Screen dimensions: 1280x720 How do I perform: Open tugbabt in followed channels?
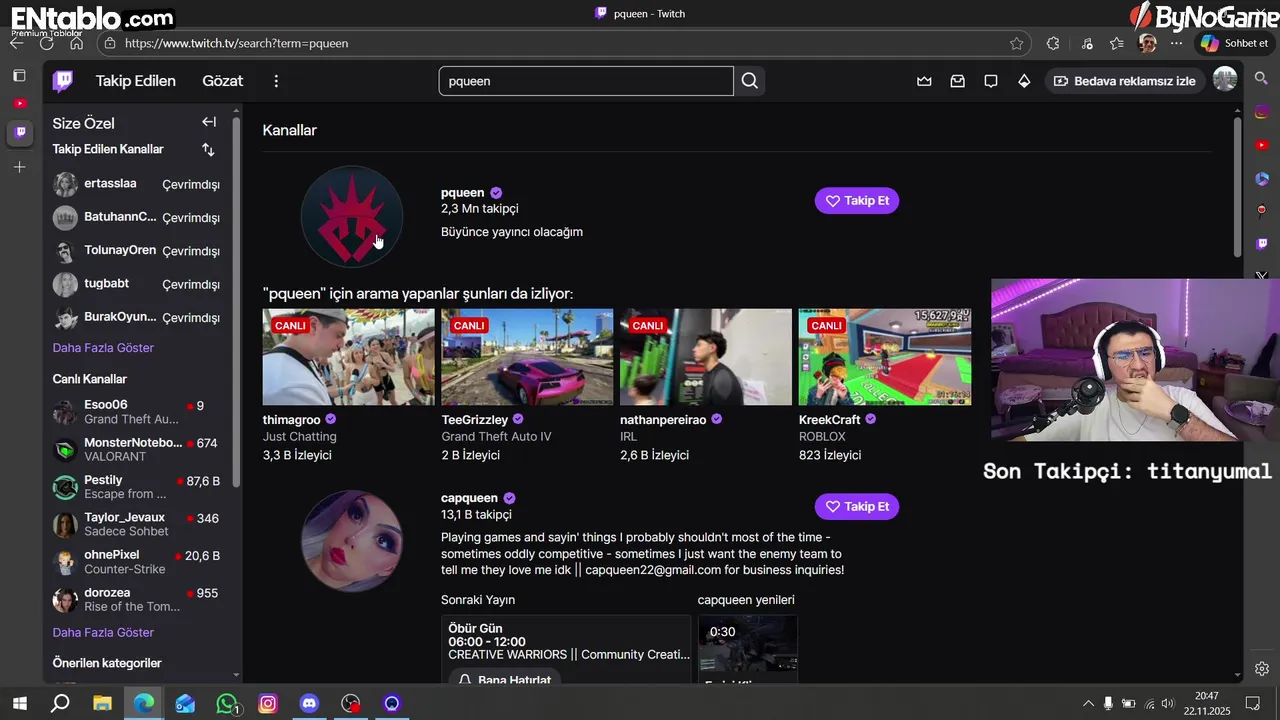coord(136,284)
